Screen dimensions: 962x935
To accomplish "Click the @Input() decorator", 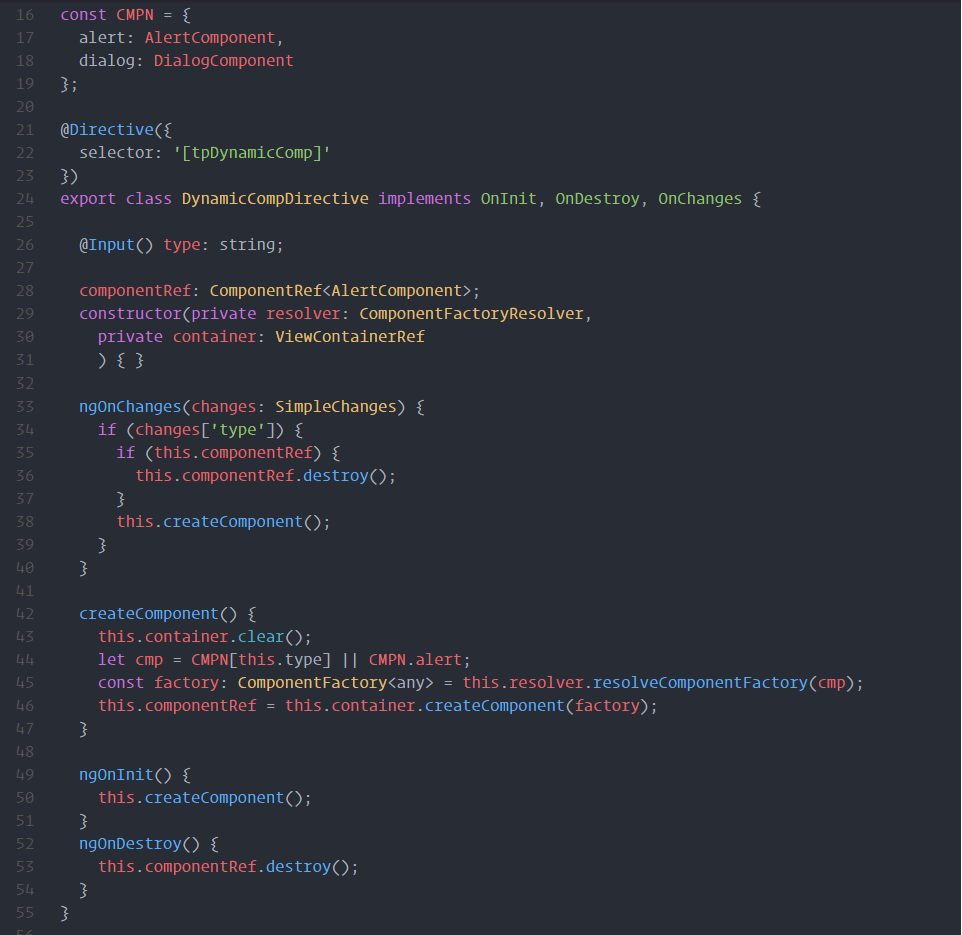I will (x=116, y=245).
